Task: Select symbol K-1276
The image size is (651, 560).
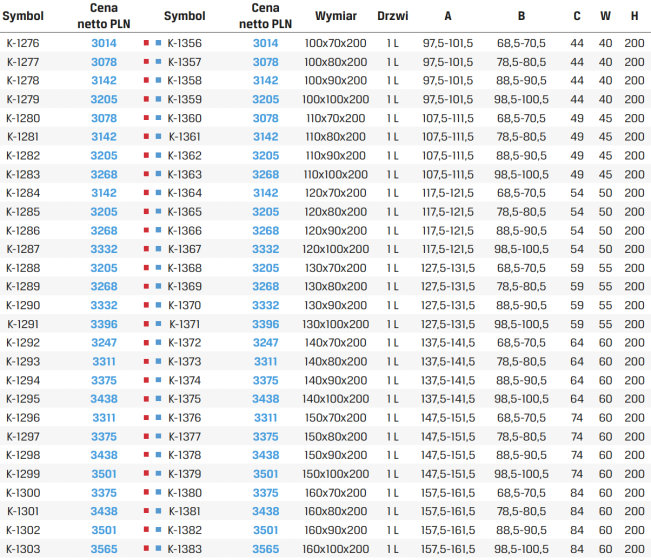Action: [23, 43]
